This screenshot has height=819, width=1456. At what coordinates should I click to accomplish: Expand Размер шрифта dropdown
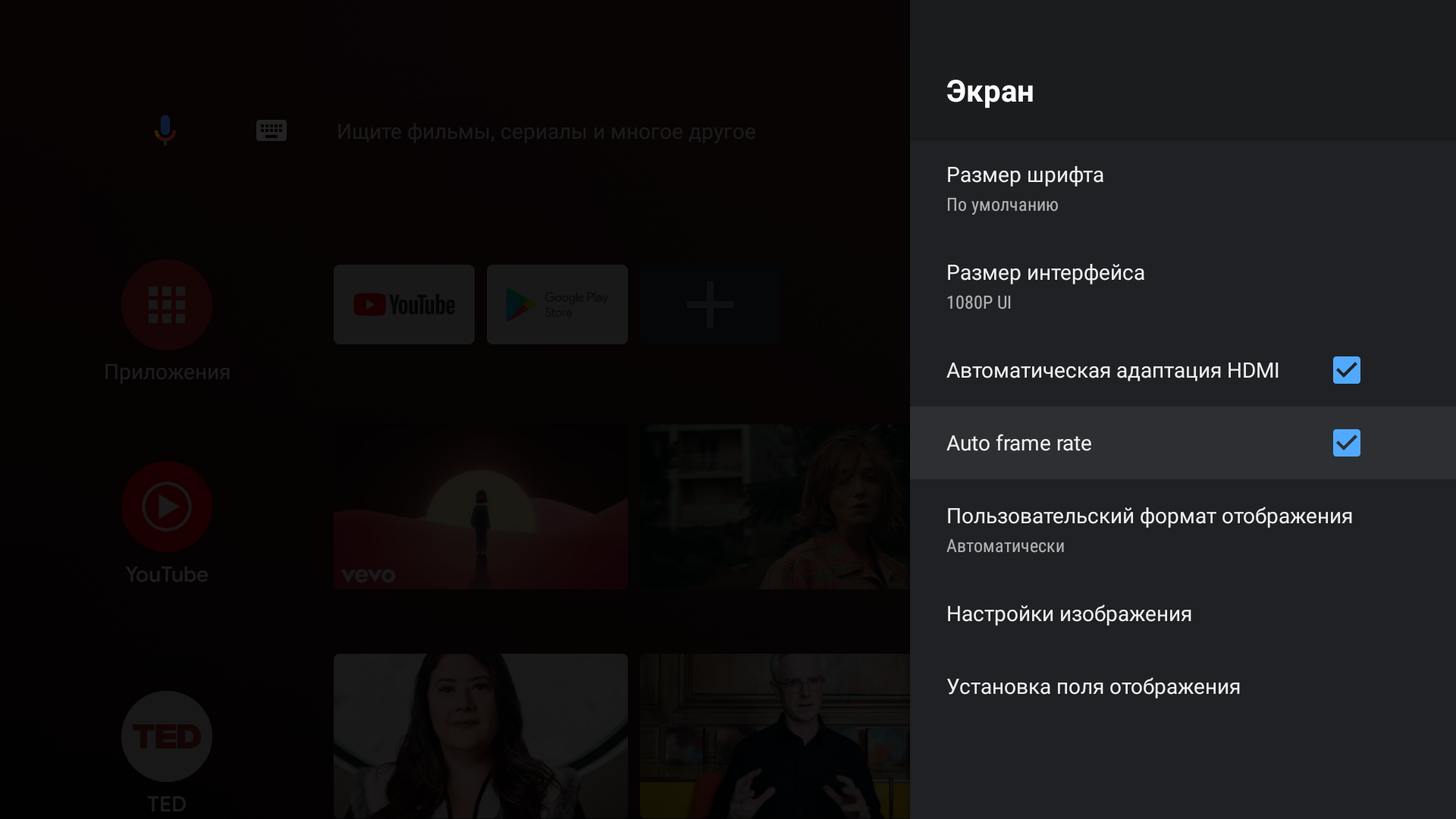tap(1182, 187)
